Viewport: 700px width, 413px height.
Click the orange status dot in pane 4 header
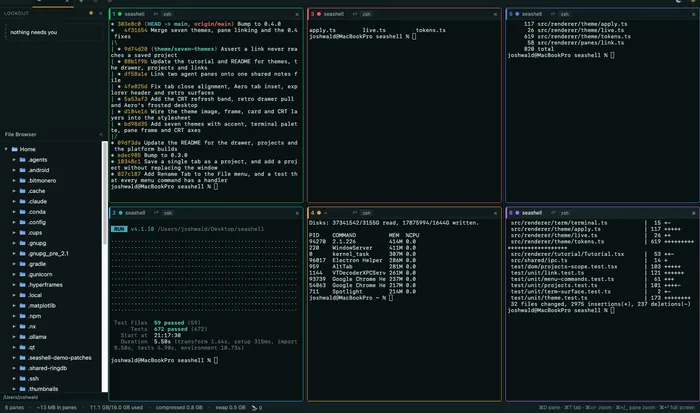click(x=319, y=213)
